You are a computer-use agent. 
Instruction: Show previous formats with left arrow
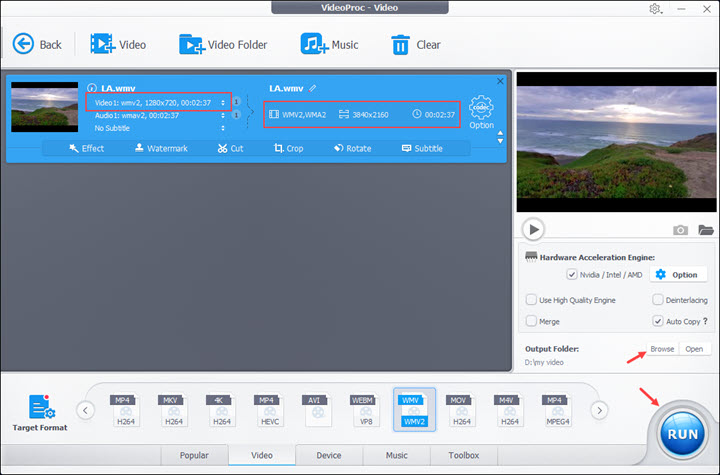point(85,410)
